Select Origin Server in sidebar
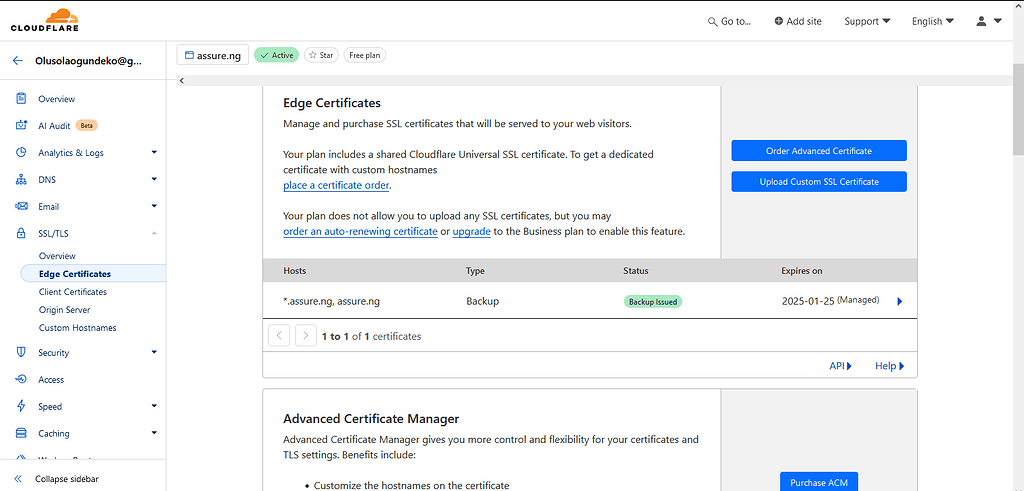This screenshot has height=491, width=1024. [x=65, y=310]
